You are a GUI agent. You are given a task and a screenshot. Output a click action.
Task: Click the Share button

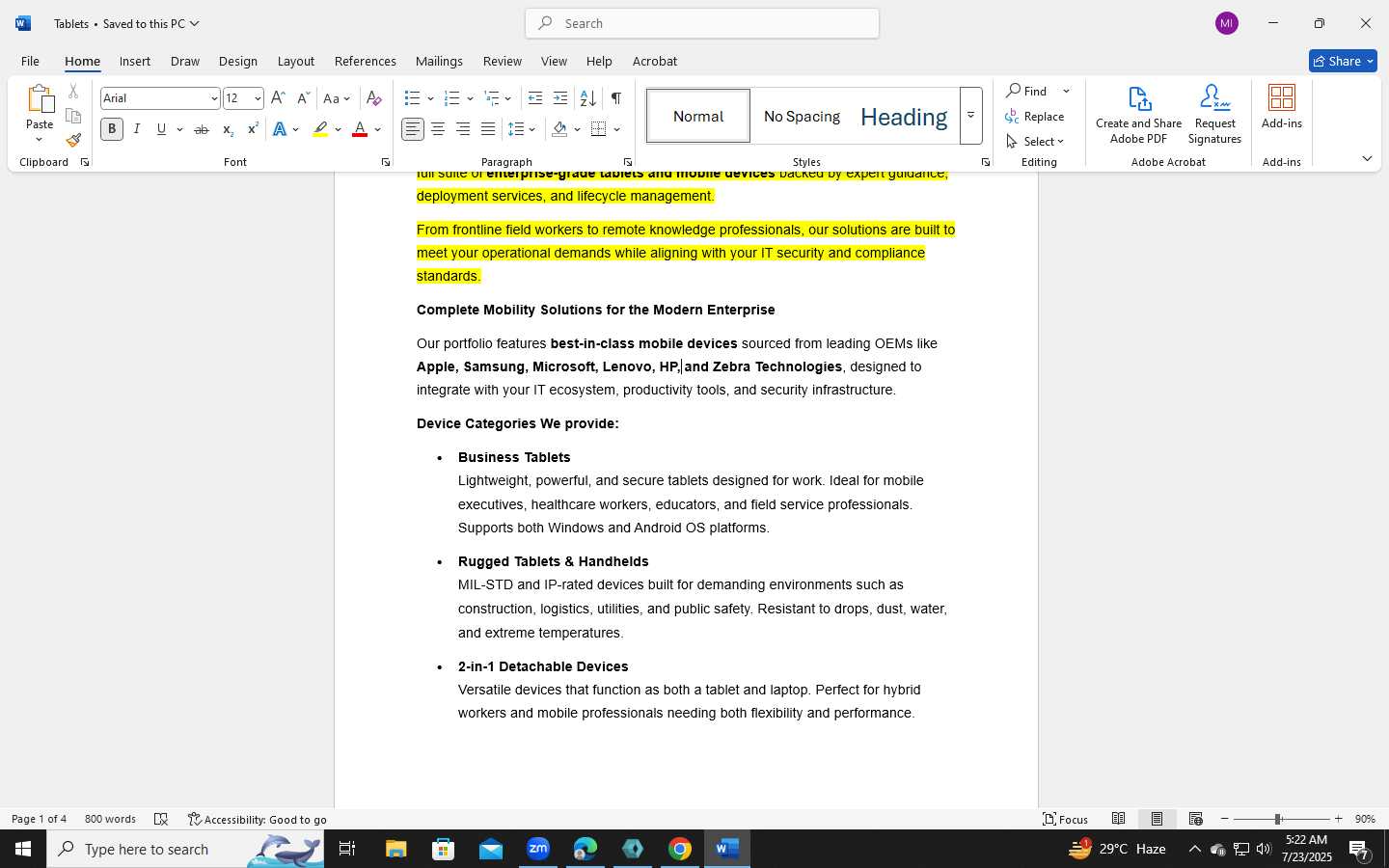[x=1343, y=61]
